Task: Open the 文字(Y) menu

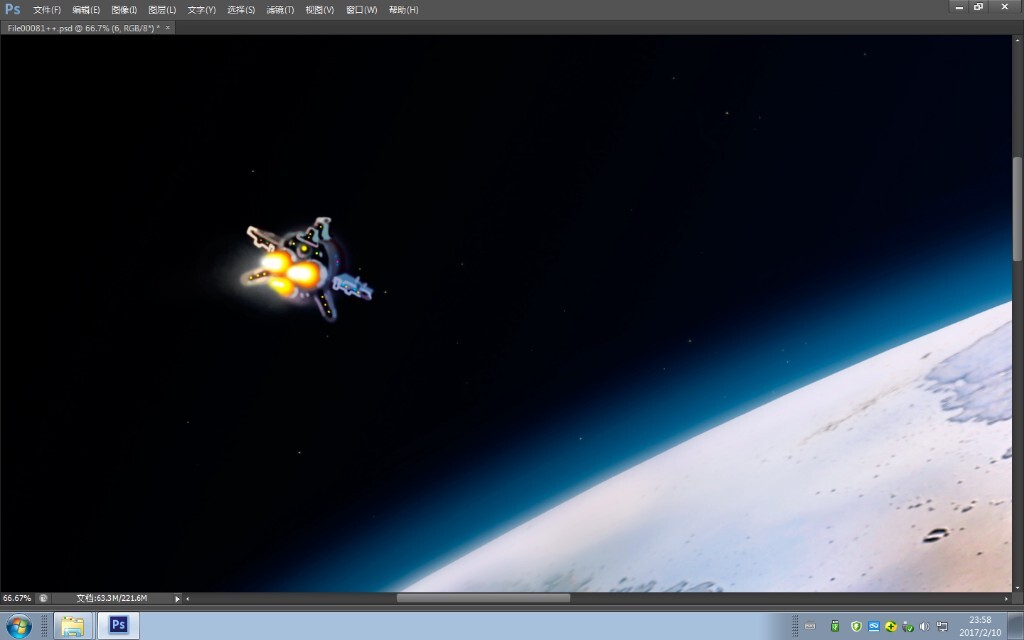Action: [x=201, y=10]
